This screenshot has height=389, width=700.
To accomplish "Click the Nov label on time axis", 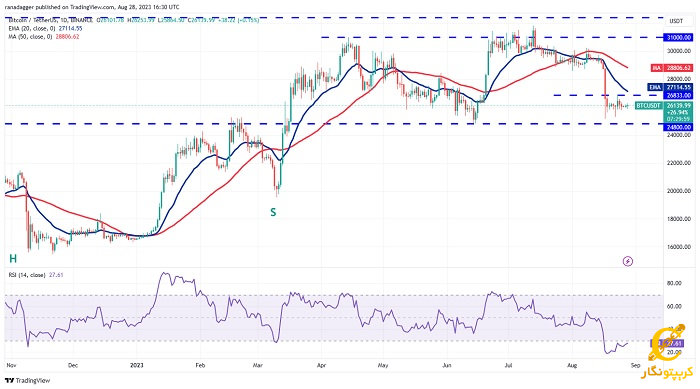I will tap(11, 365).
